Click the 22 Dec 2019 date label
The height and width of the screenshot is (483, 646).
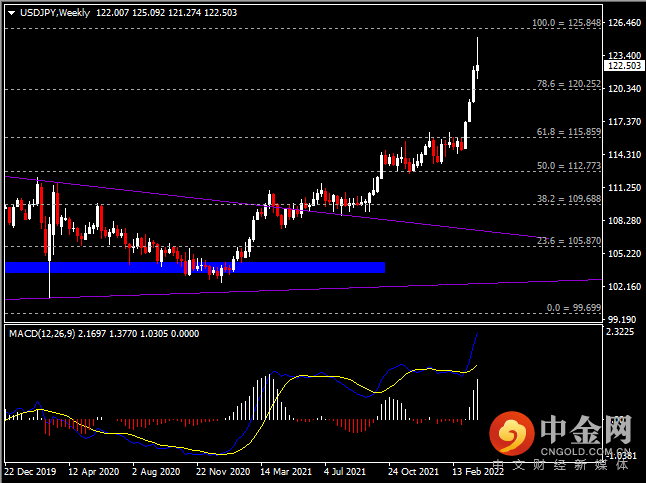tap(30, 471)
